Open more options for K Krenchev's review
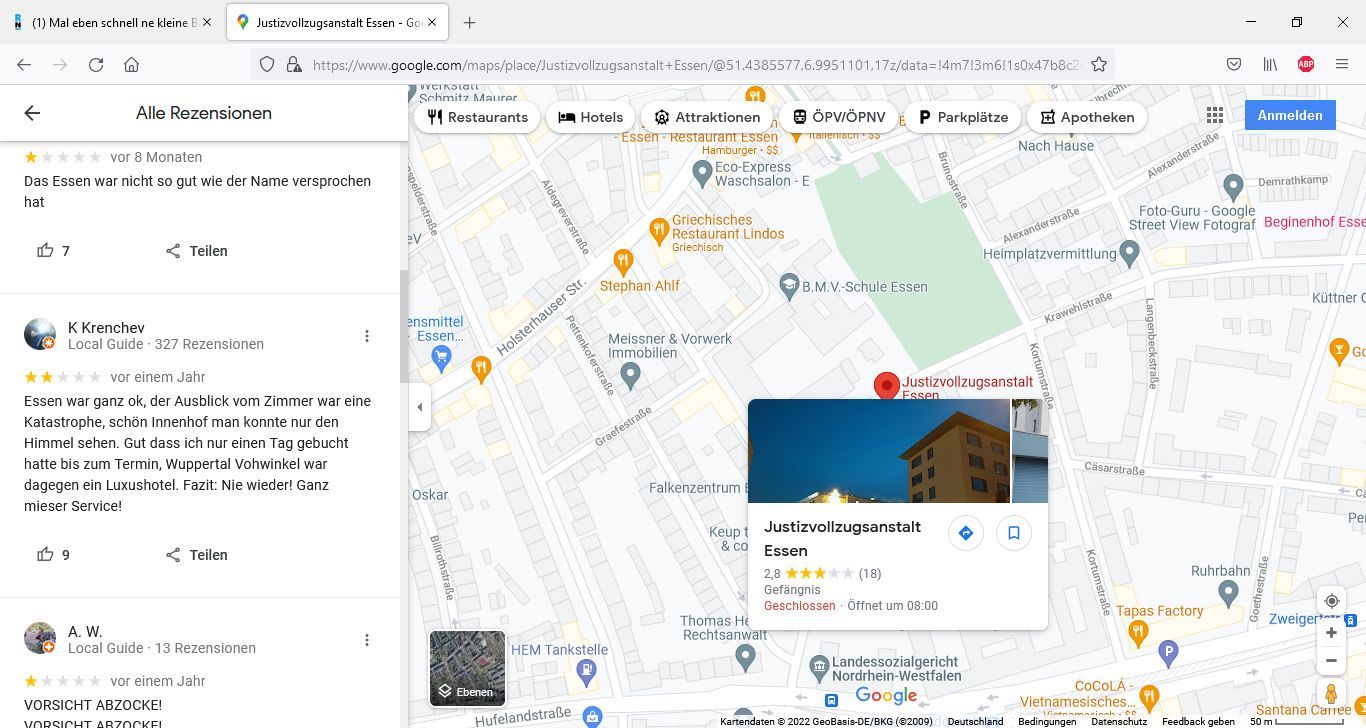 click(367, 336)
